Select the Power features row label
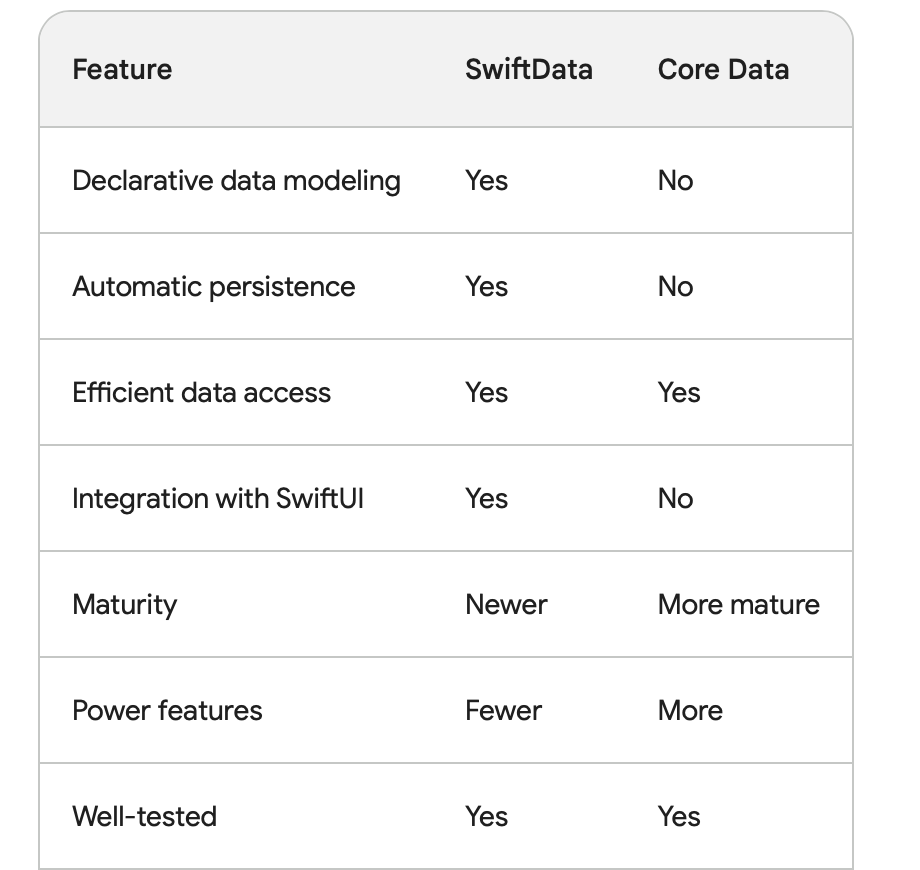 point(167,711)
